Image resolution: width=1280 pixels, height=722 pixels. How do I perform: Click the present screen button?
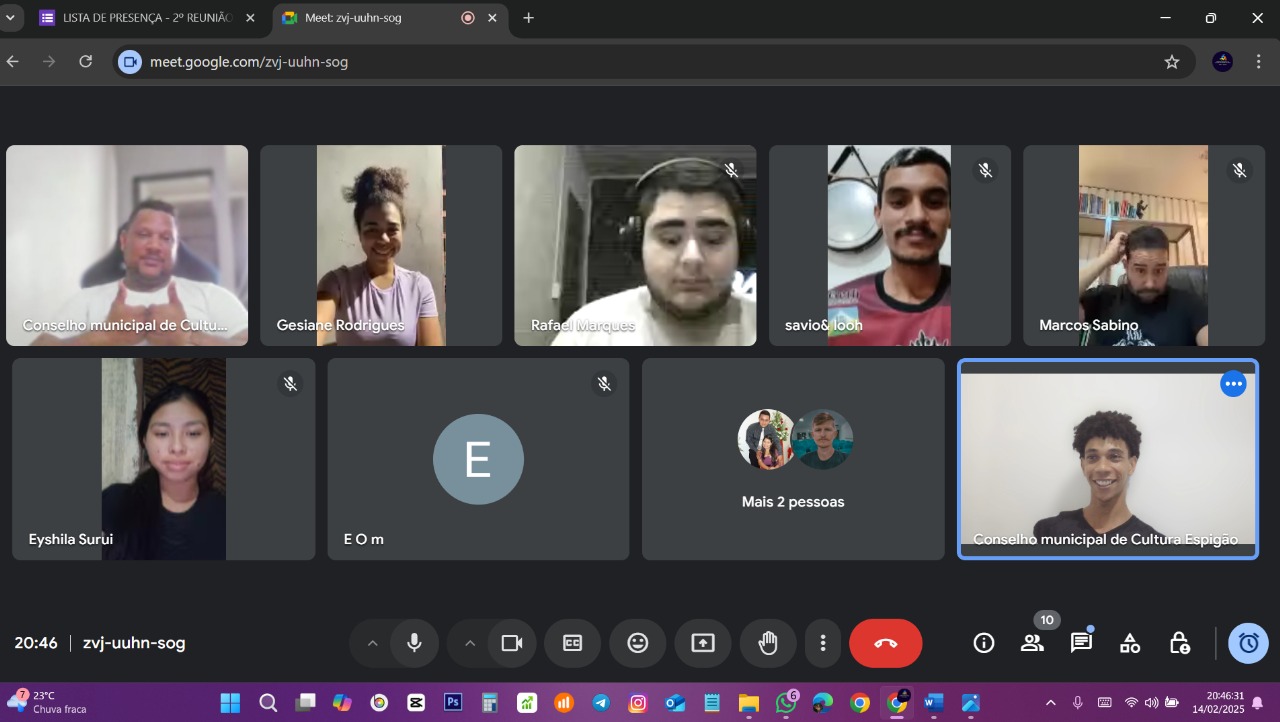[x=703, y=643]
